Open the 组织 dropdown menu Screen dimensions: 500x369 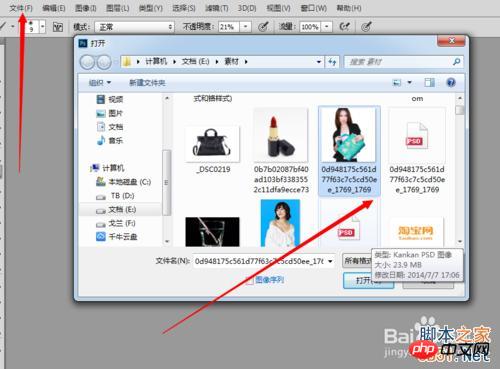(100, 83)
